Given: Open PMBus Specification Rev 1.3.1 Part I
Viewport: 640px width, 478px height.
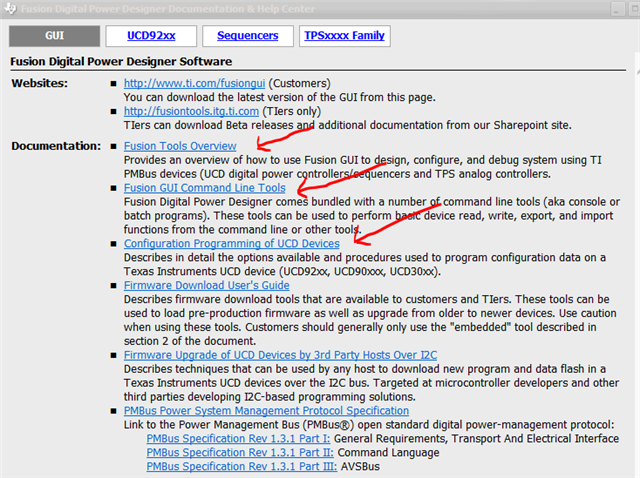Looking at the screenshot, I should pyautogui.click(x=238, y=438).
